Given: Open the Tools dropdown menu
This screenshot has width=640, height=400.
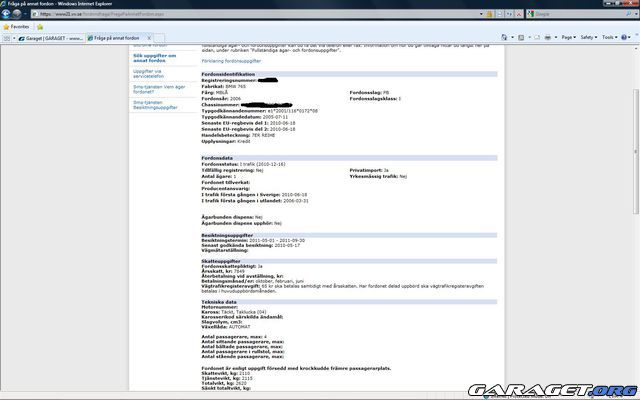Looking at the screenshot, I should click(x=610, y=38).
